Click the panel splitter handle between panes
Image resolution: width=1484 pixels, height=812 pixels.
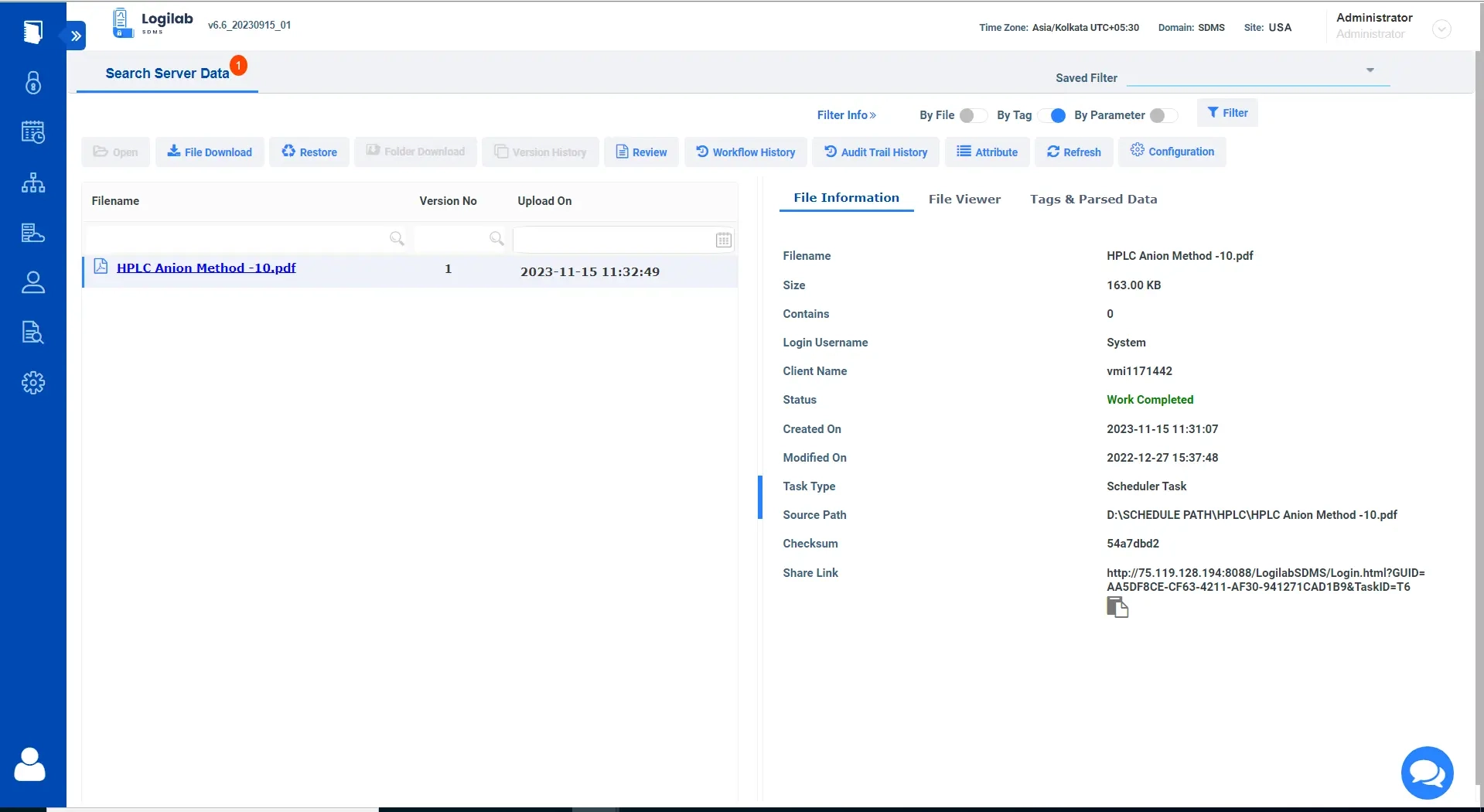(760, 497)
